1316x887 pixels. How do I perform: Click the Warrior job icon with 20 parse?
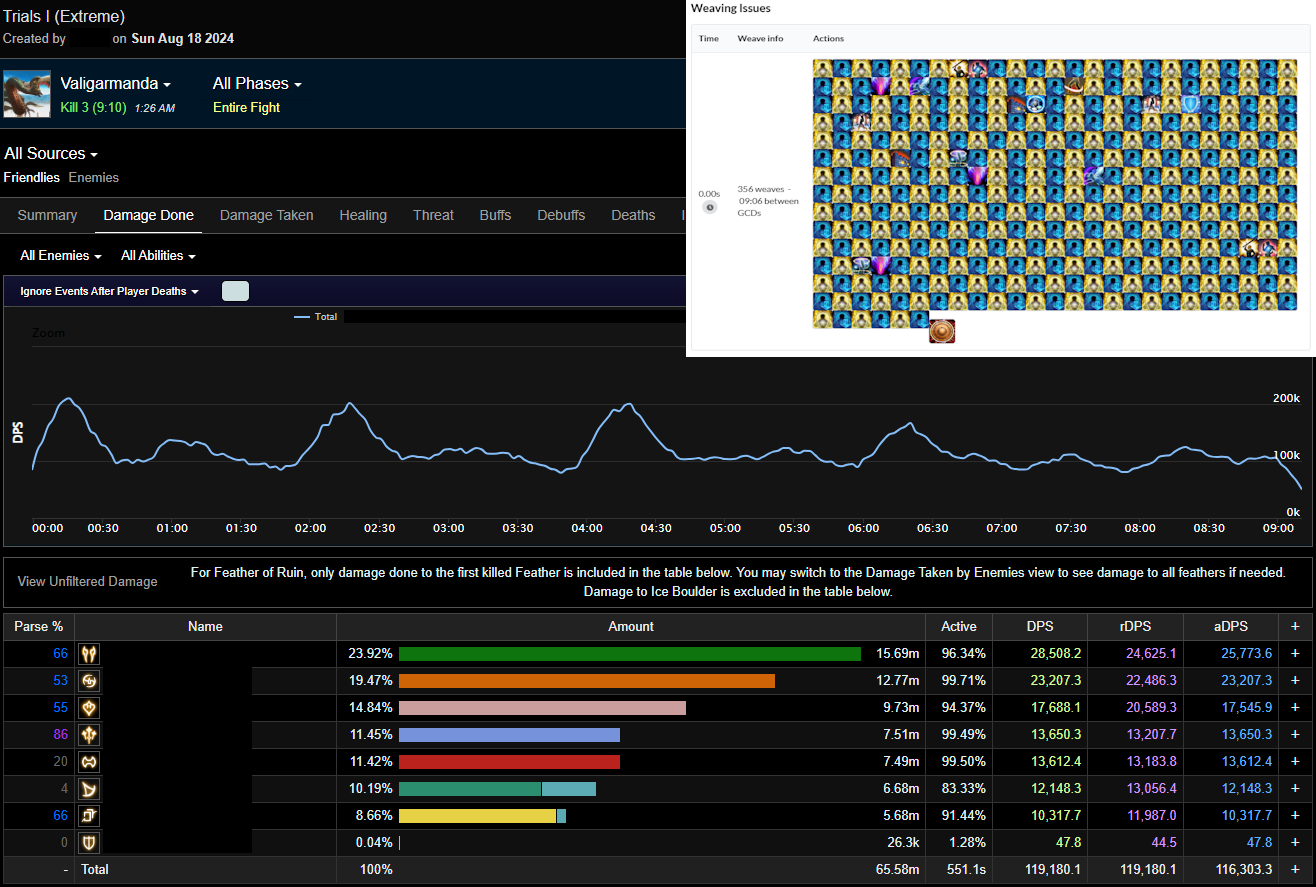(89, 762)
